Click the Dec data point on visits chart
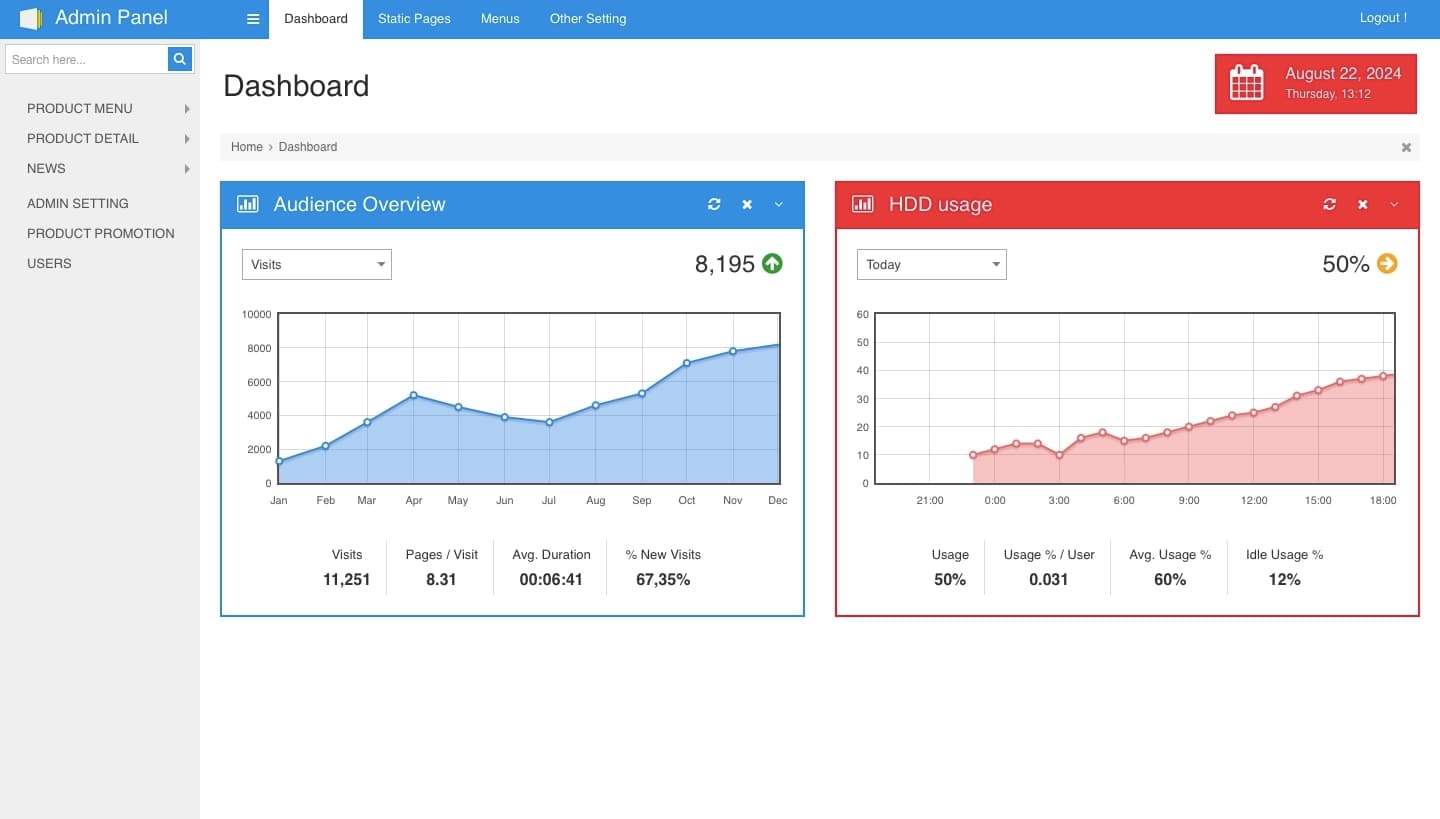Screen dimensions: 1440x819 point(778,345)
